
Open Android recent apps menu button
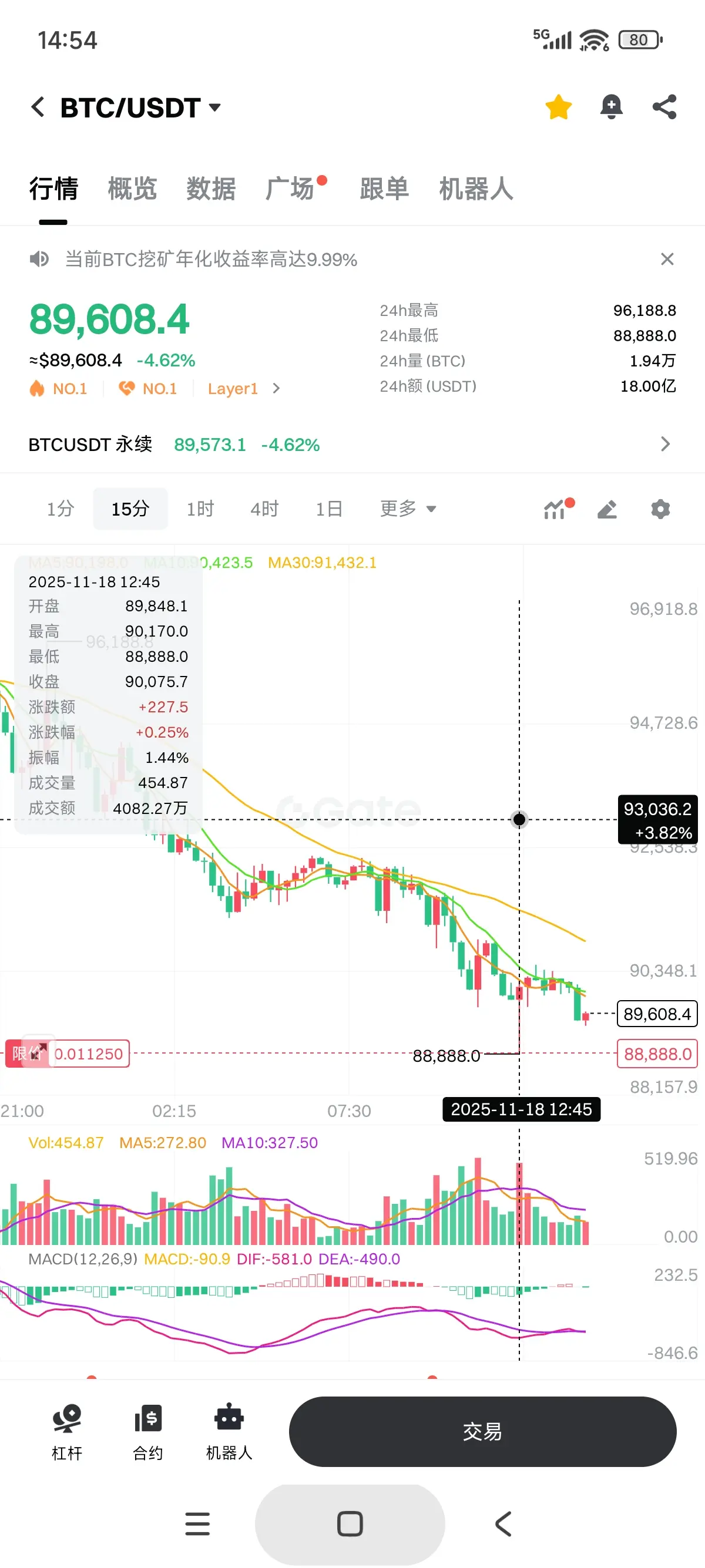(197, 1523)
